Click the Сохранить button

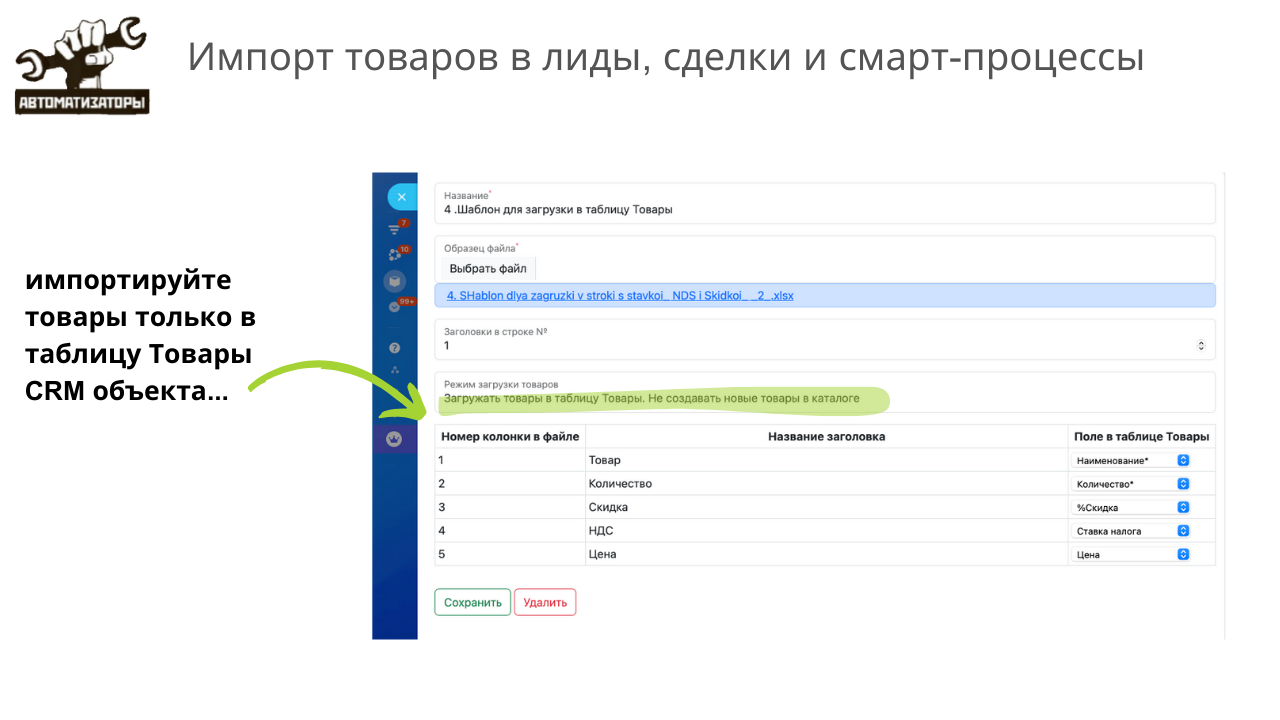click(x=473, y=602)
